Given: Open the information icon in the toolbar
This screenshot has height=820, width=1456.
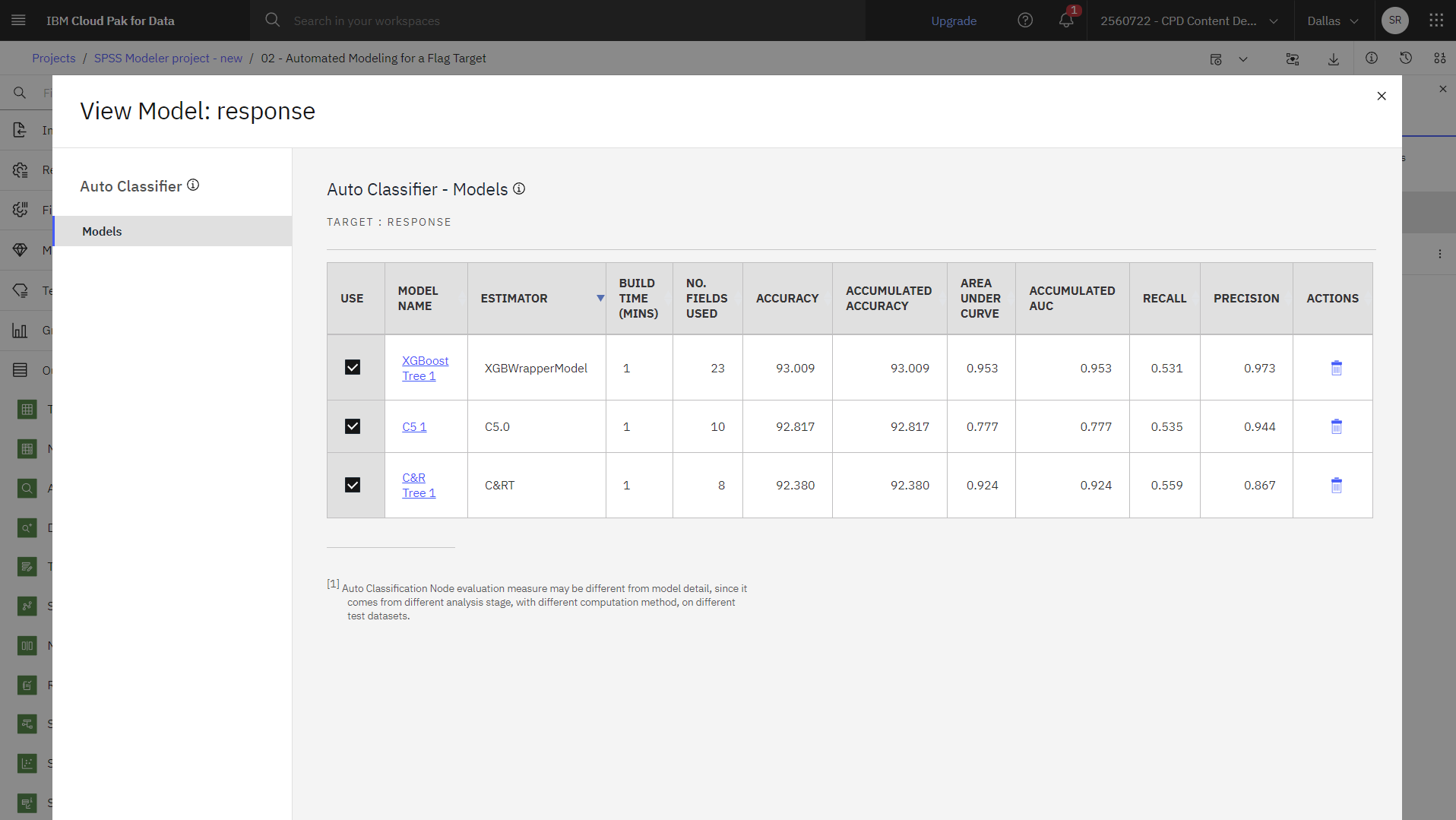Looking at the screenshot, I should tap(1372, 58).
